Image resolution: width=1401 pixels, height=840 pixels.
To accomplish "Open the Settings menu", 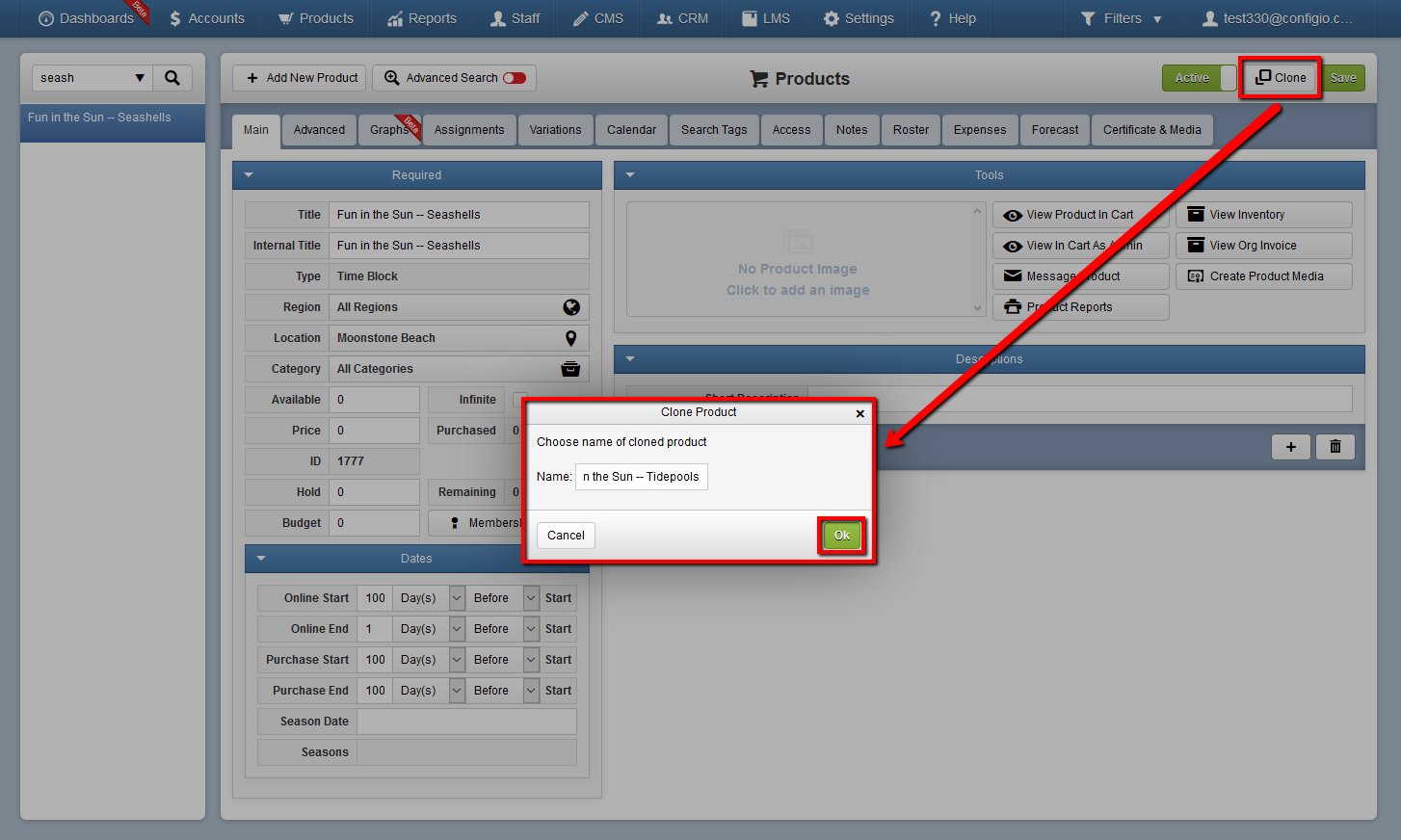I will pos(859,18).
